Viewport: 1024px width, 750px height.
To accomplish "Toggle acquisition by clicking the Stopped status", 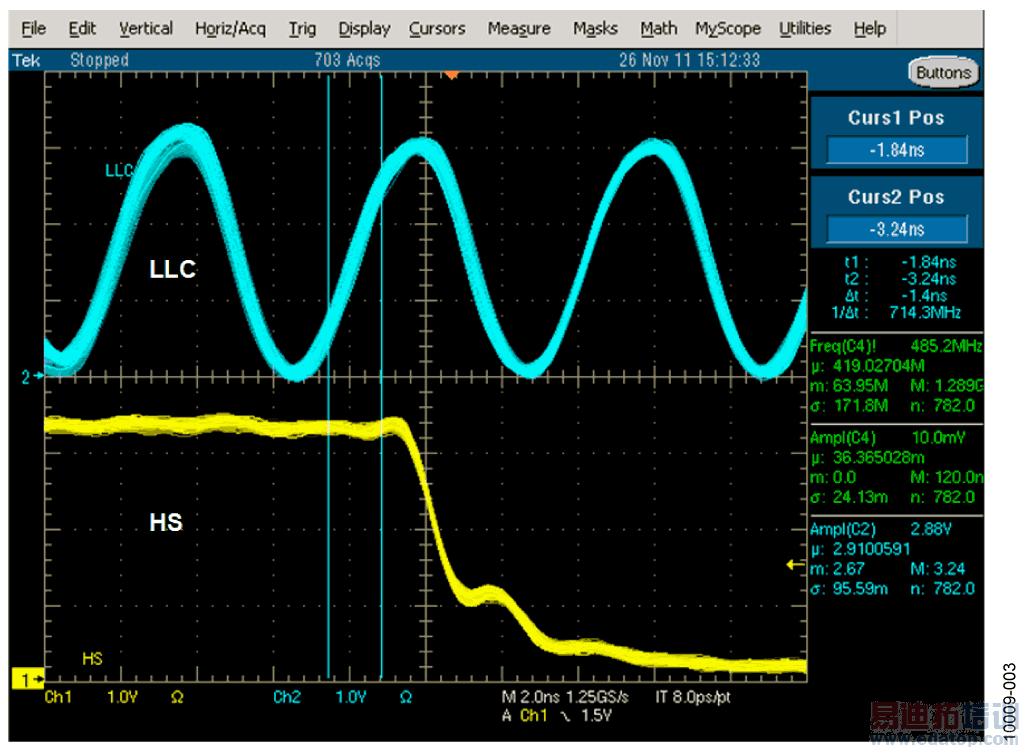I will pos(100,60).
